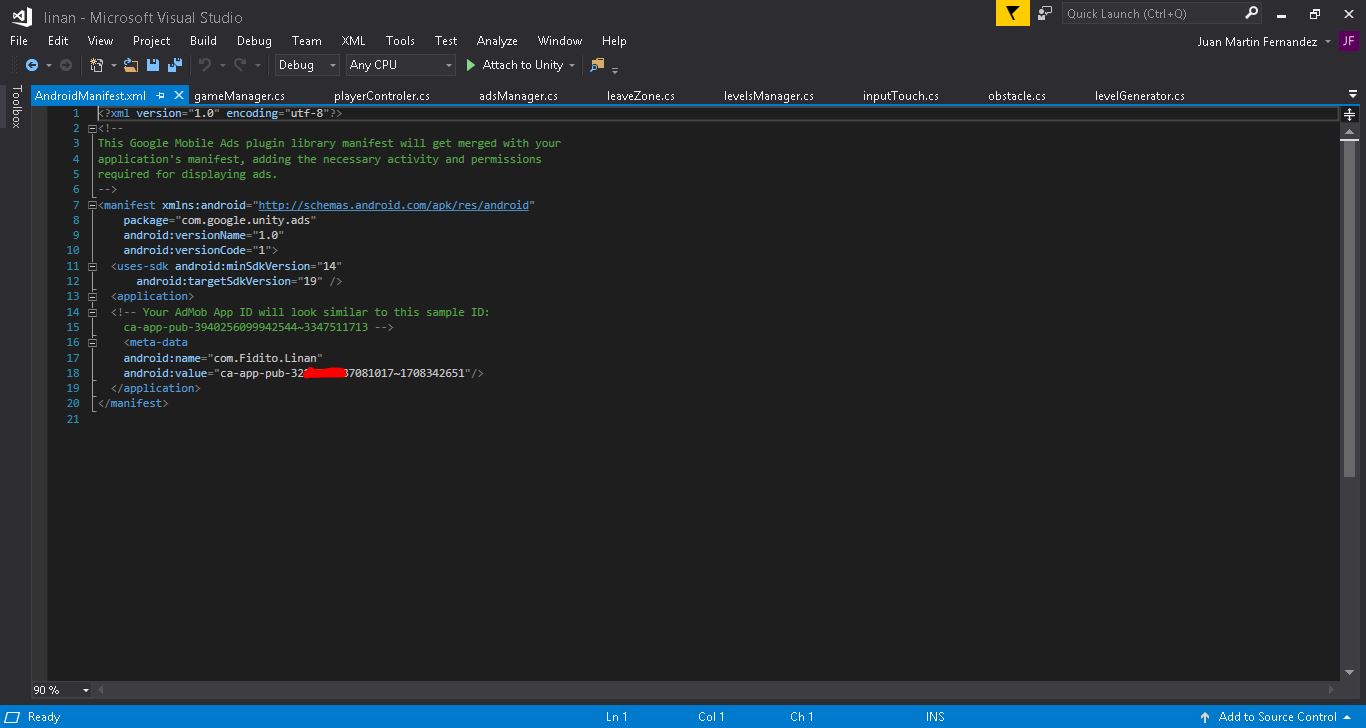Open the XML menu
This screenshot has width=1366, height=728.
[x=353, y=41]
